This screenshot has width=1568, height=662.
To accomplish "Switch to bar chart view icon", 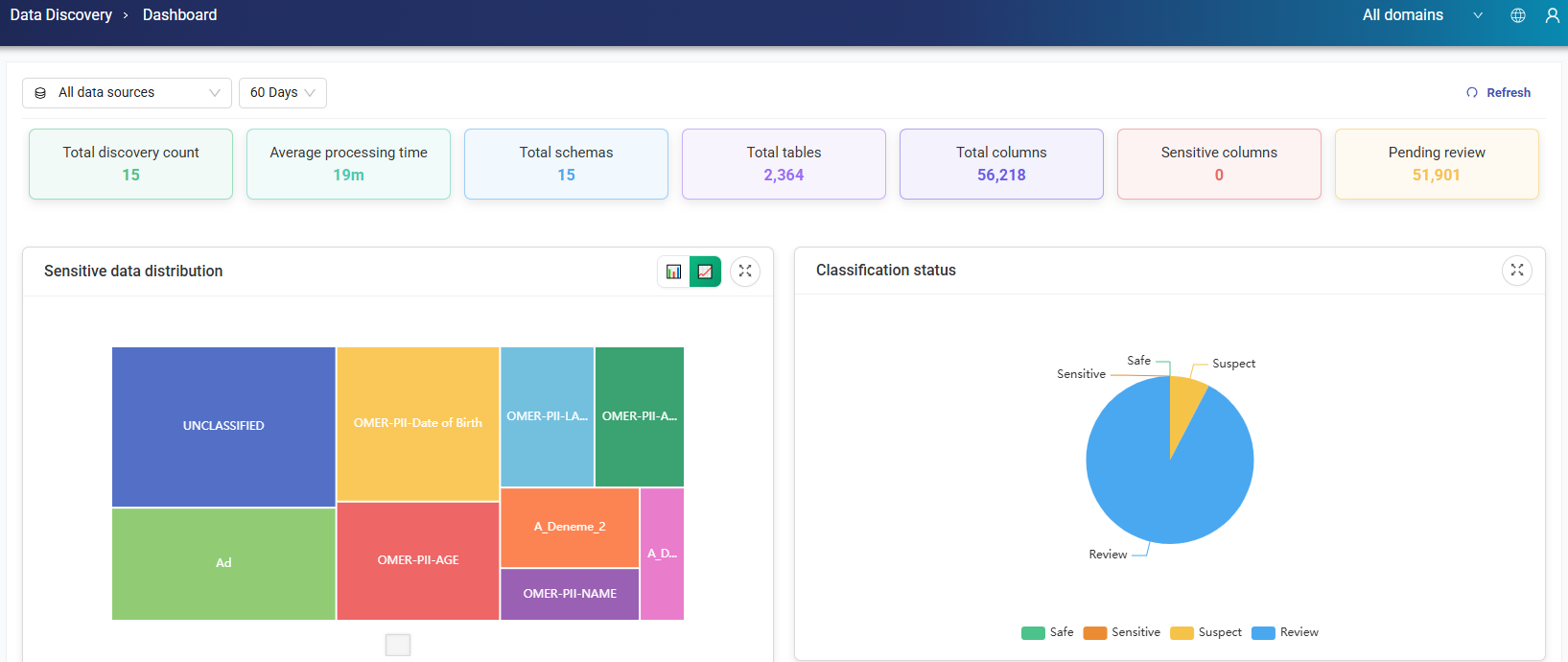I will (673, 272).
